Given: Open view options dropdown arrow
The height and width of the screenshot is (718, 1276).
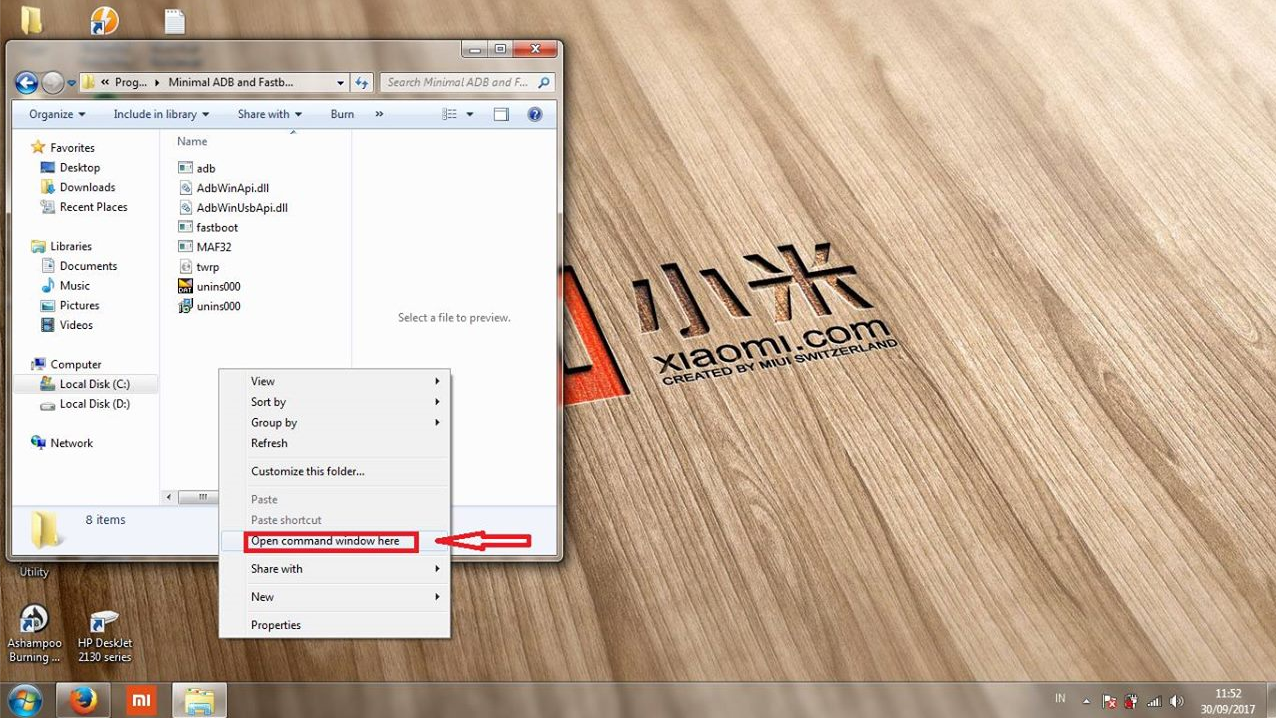Looking at the screenshot, I should tap(469, 114).
